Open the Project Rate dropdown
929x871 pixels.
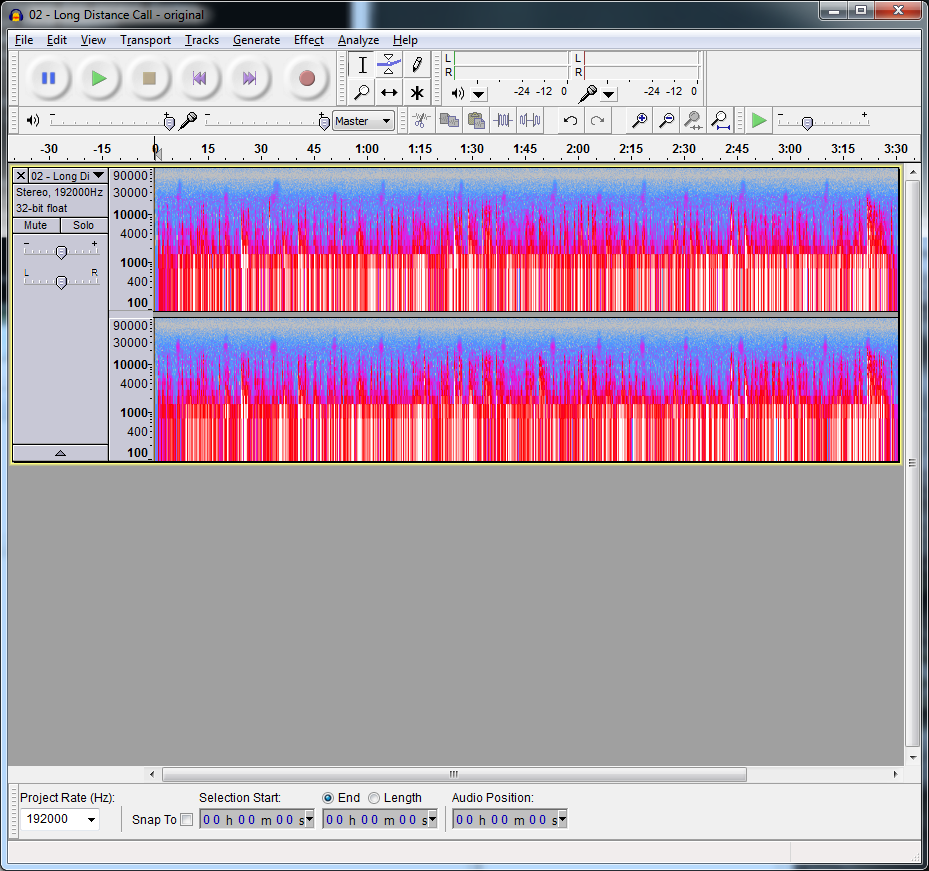point(91,819)
